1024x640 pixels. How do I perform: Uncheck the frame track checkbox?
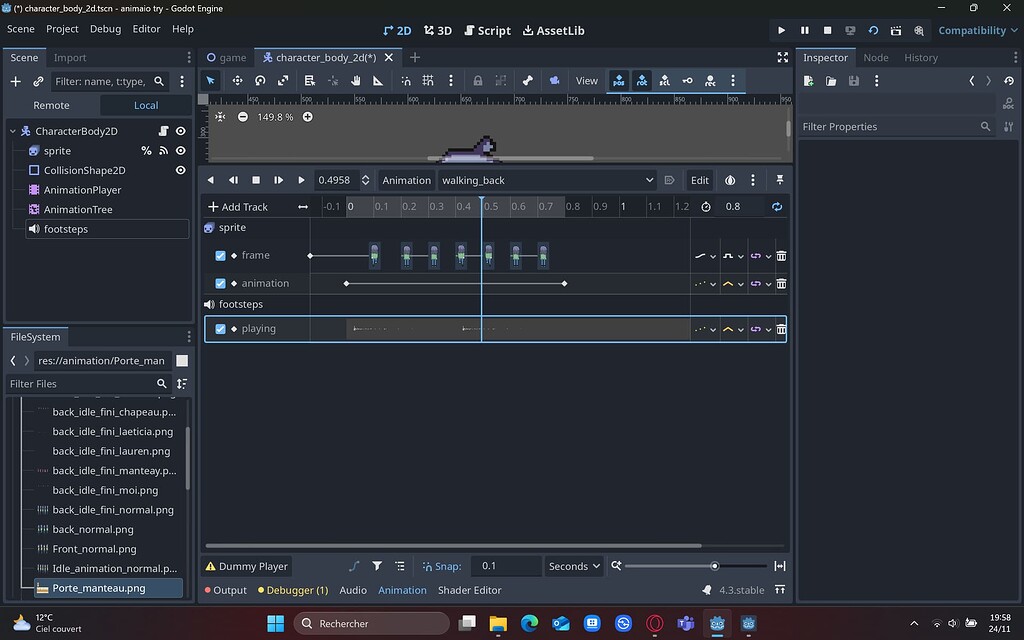221,255
